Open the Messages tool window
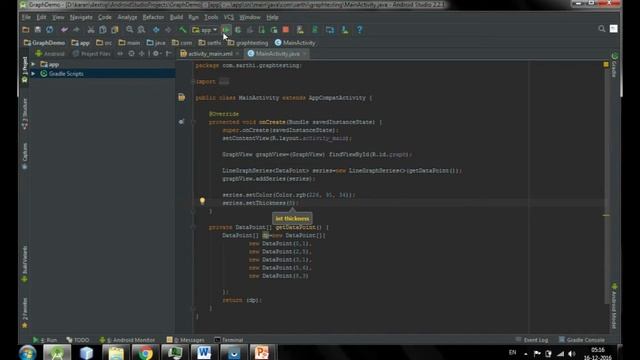 coord(185,340)
